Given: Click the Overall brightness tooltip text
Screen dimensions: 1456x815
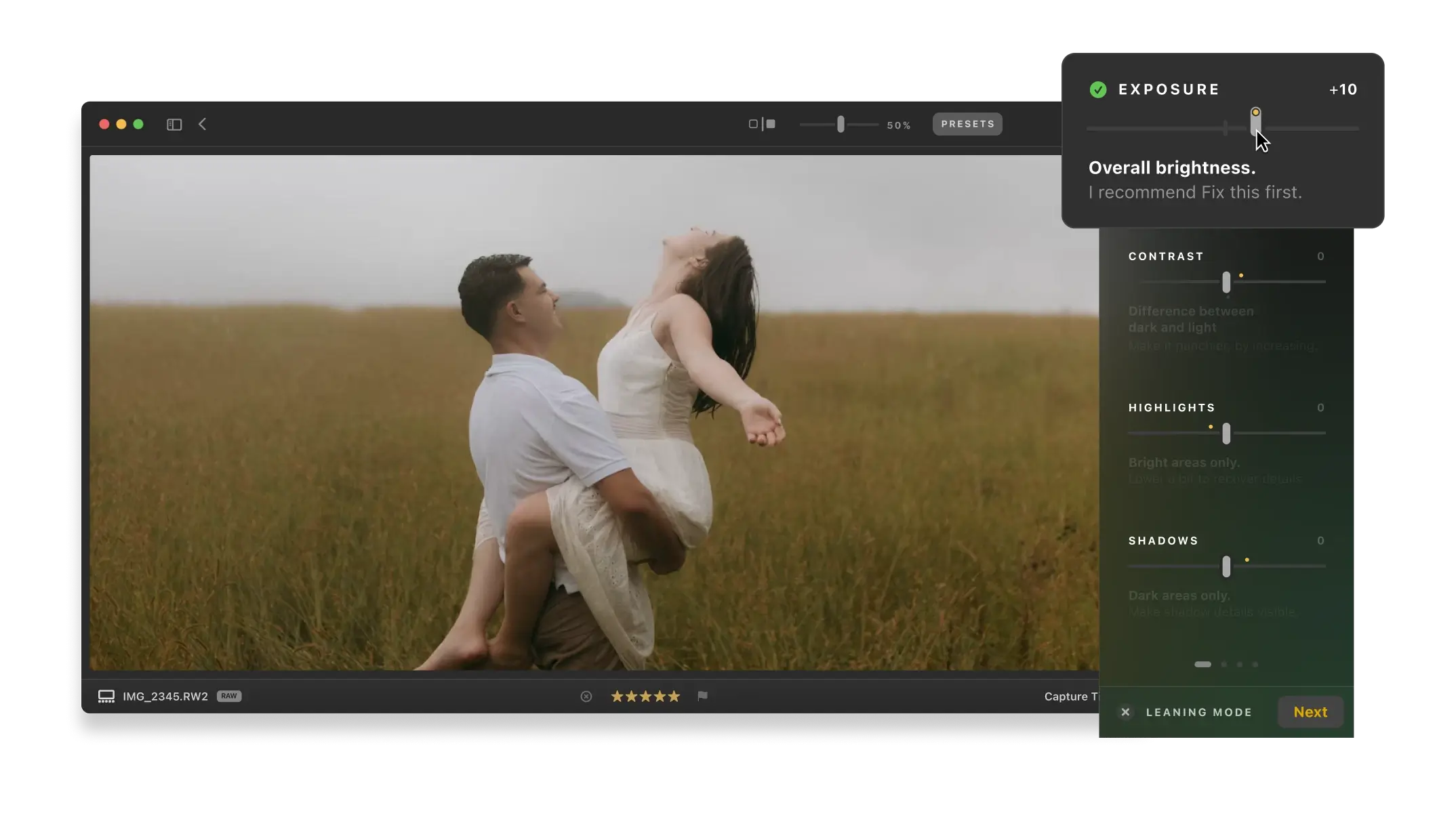Looking at the screenshot, I should coord(1173,167).
